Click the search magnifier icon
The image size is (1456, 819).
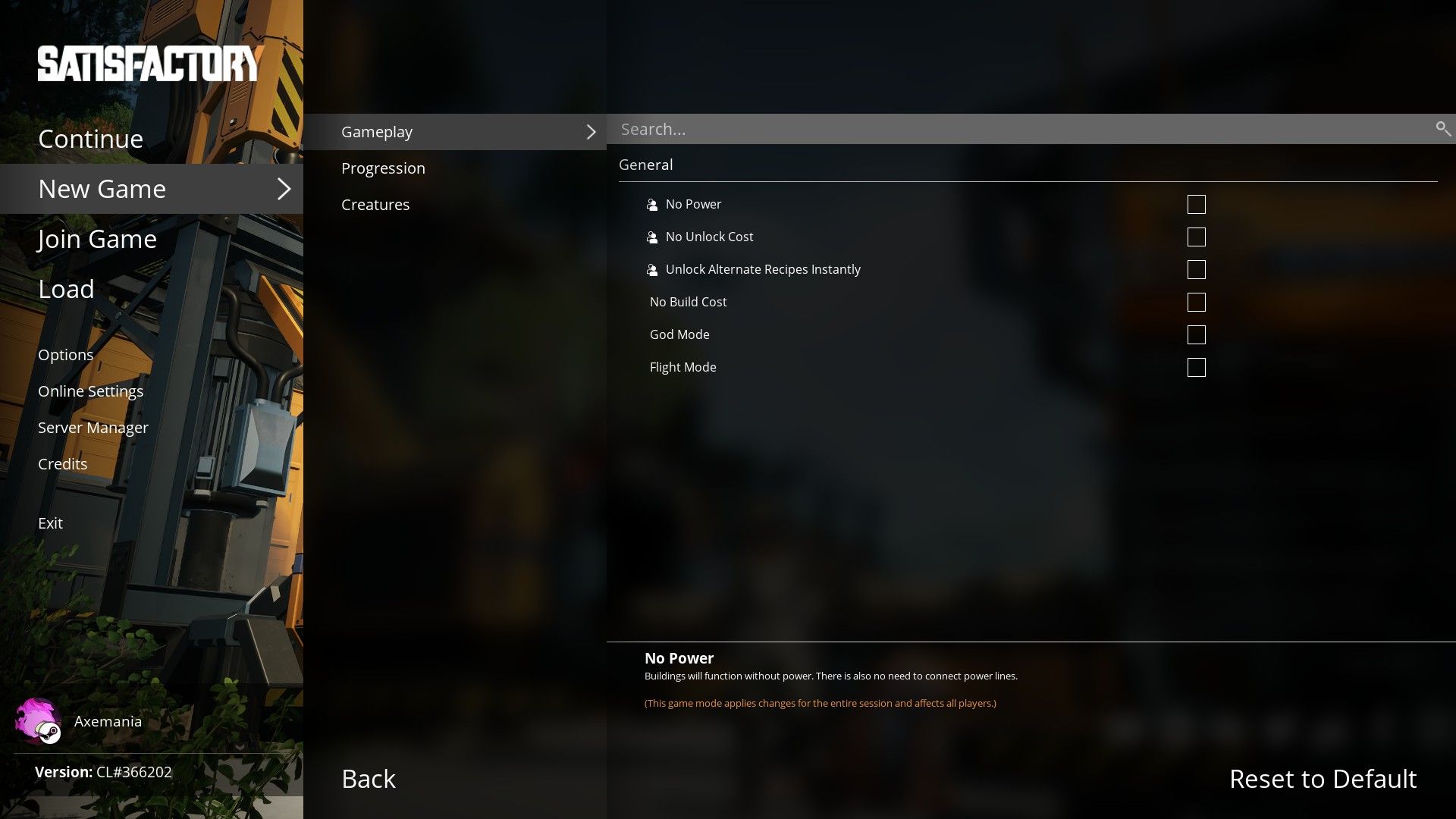pyautogui.click(x=1443, y=128)
